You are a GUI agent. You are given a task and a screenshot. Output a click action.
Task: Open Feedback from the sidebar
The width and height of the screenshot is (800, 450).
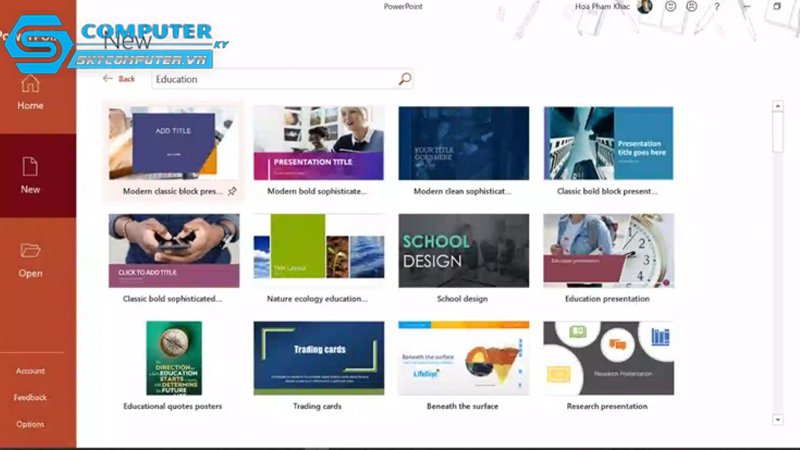click(x=30, y=397)
